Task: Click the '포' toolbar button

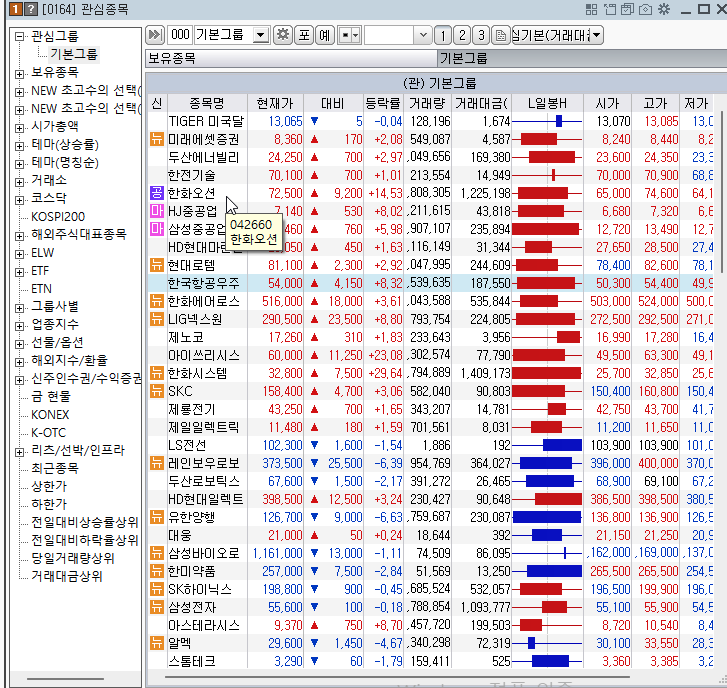Action: (x=304, y=35)
